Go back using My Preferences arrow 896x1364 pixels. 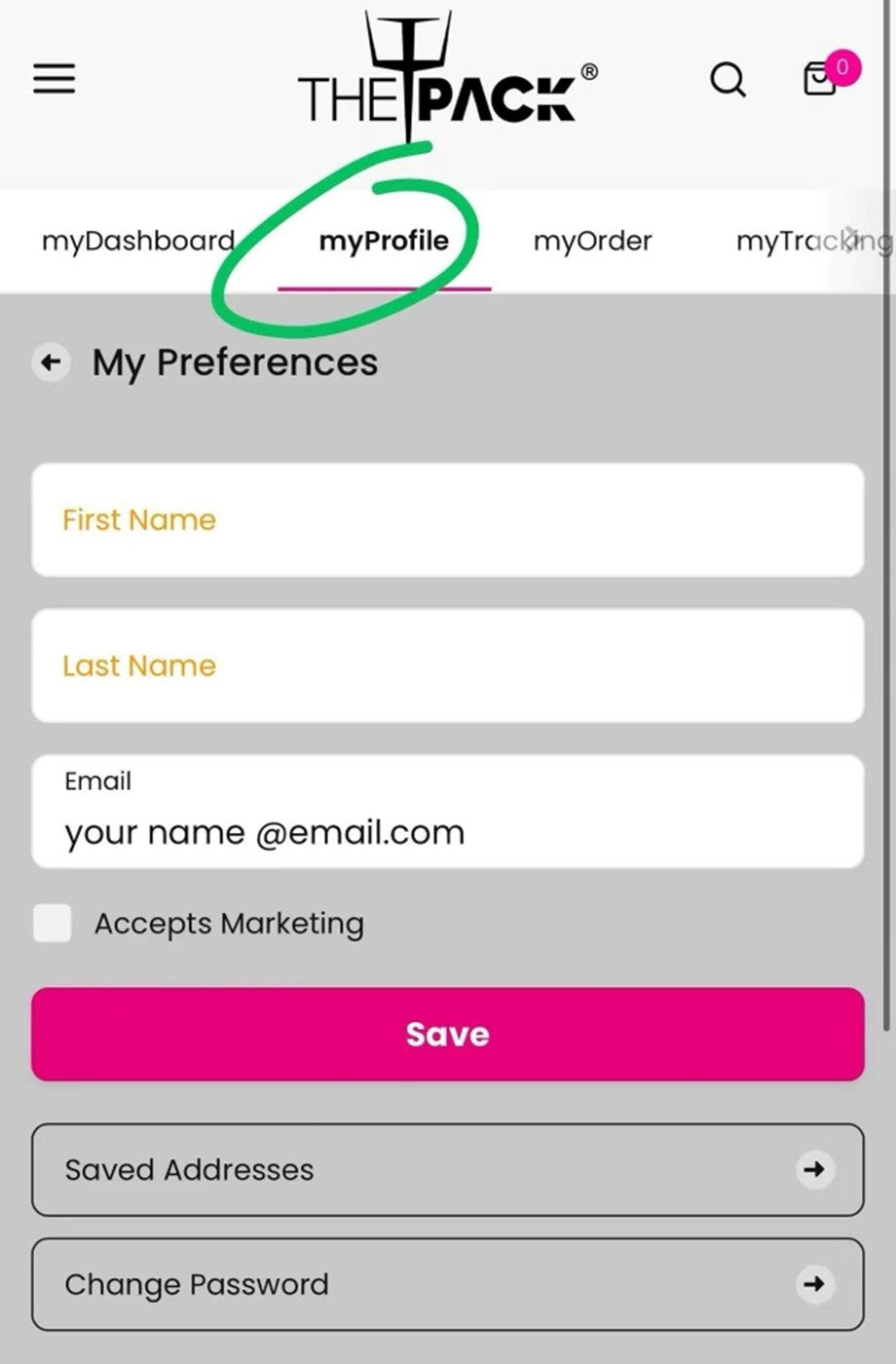pos(51,363)
